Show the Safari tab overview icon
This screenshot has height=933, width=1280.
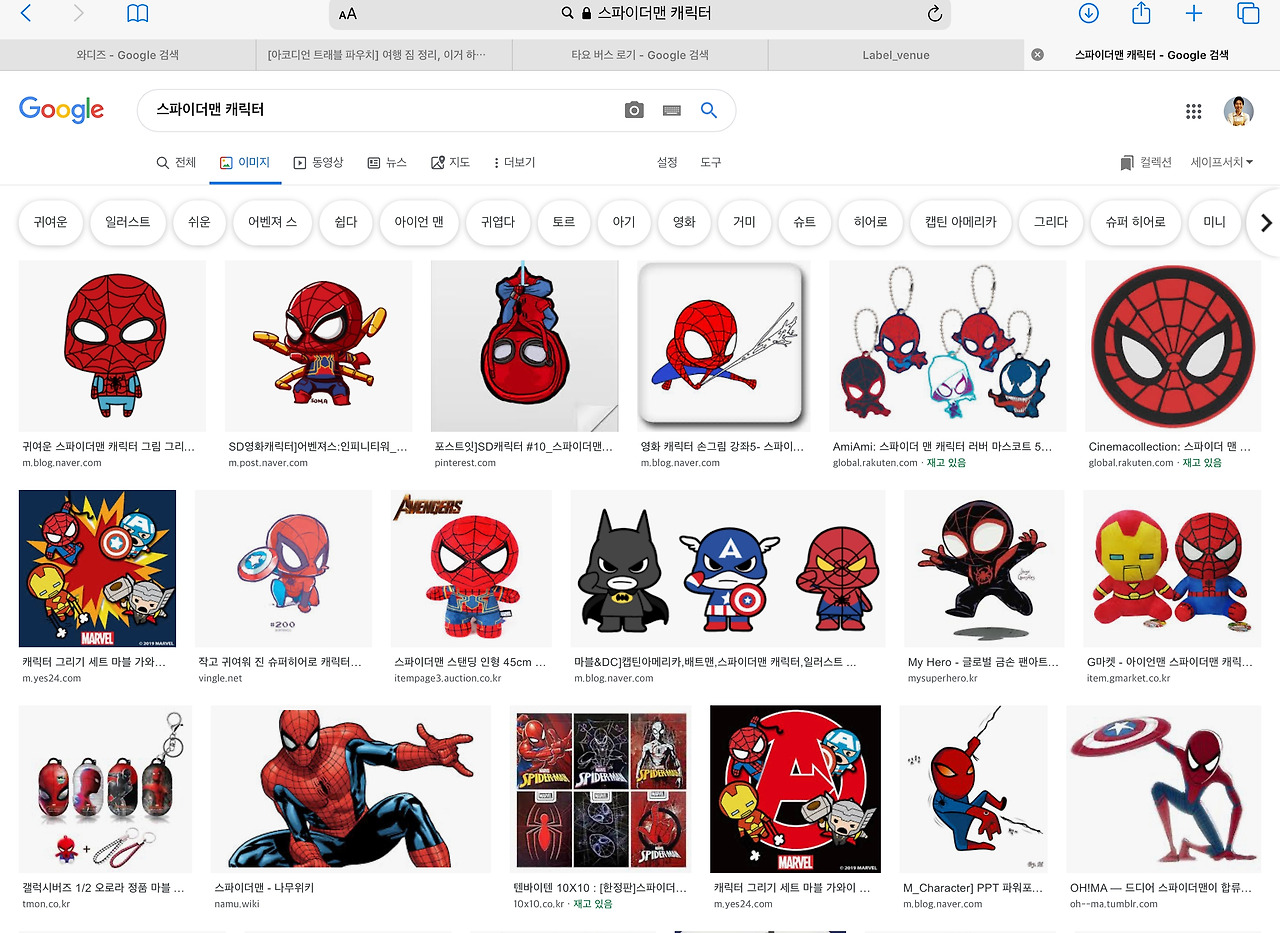1248,13
